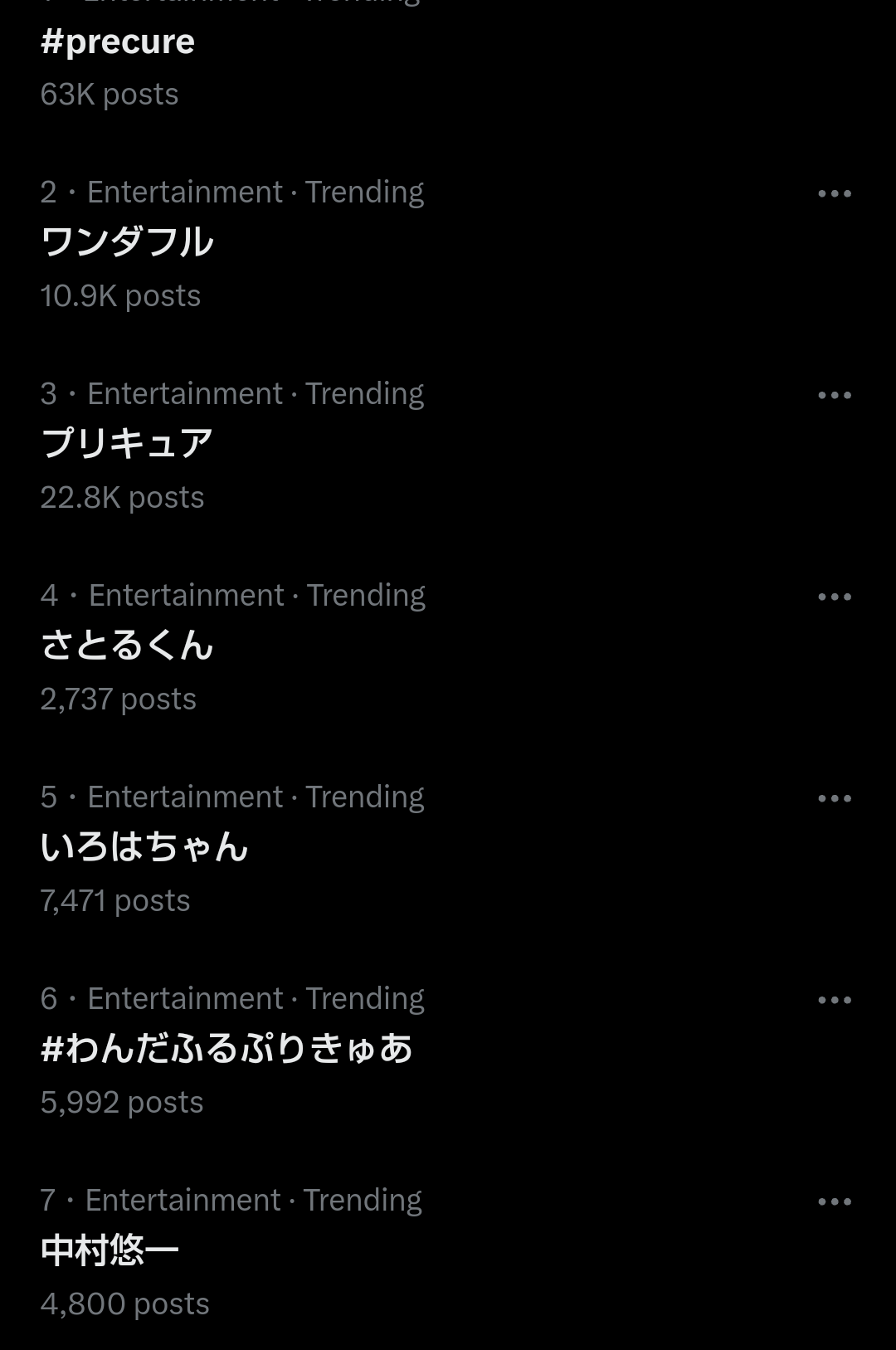Open more options for いろはちゃん trend

click(x=834, y=798)
